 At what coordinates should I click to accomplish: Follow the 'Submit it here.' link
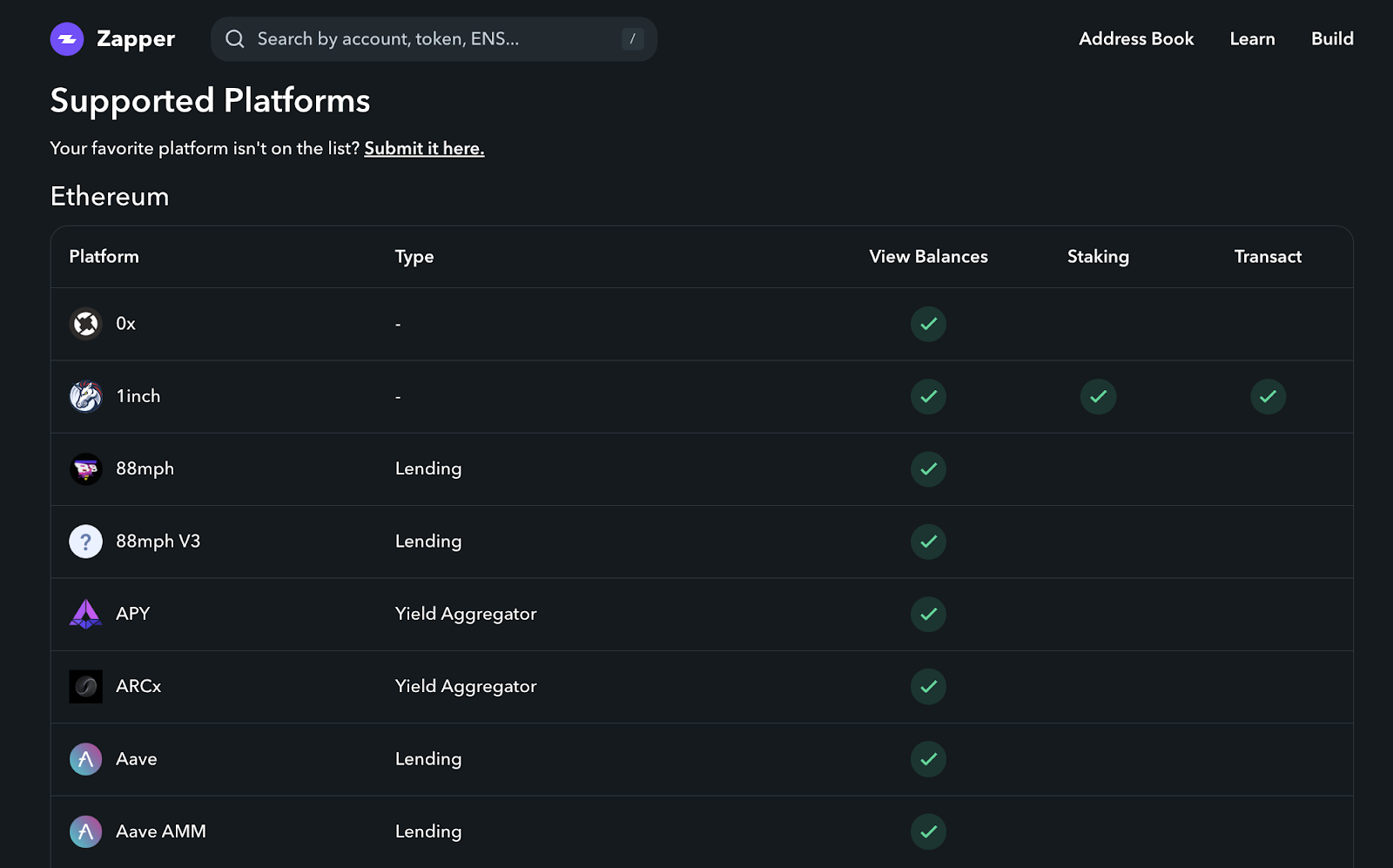click(424, 149)
